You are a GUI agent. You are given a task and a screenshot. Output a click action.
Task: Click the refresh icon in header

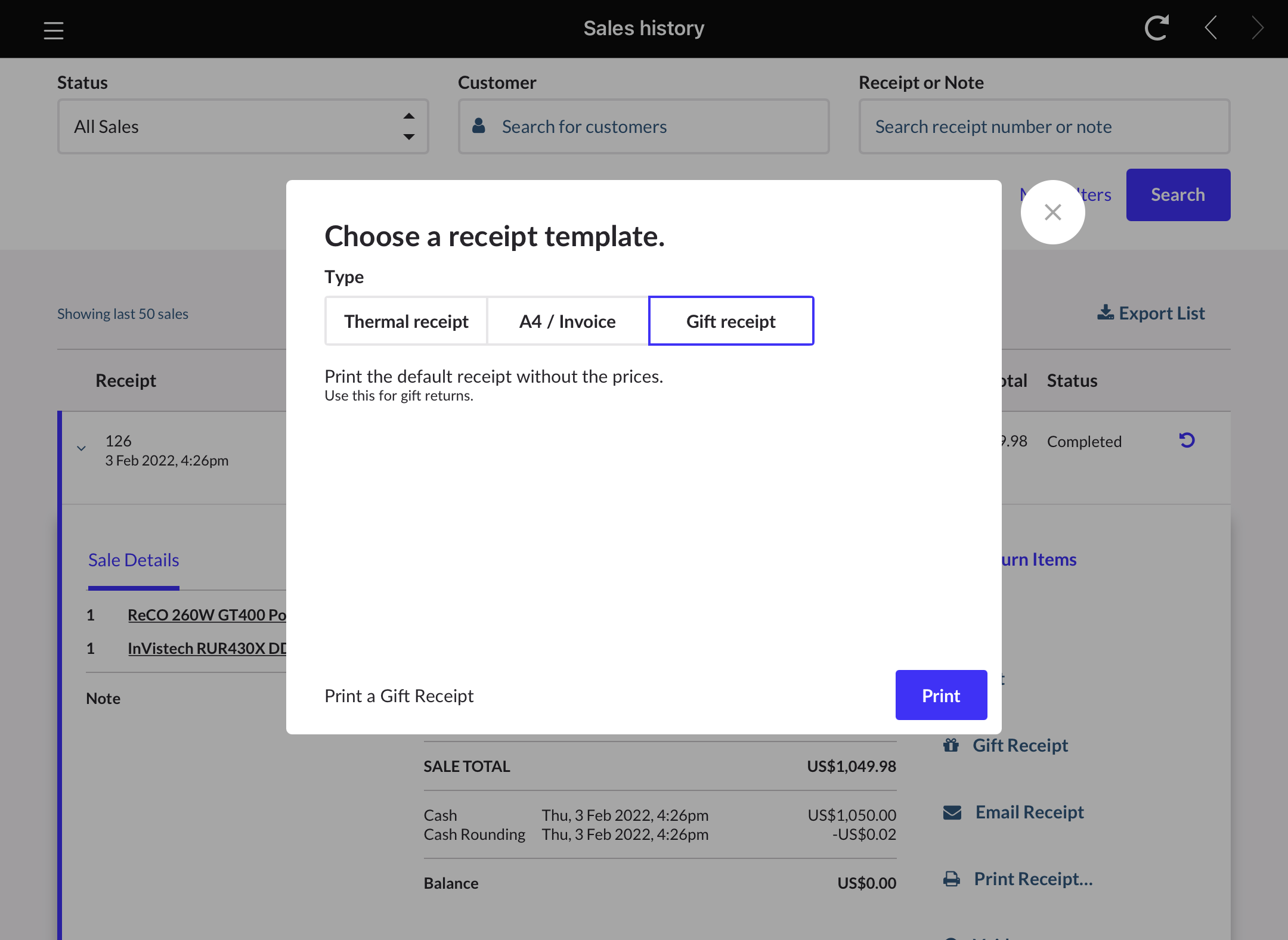(1156, 28)
